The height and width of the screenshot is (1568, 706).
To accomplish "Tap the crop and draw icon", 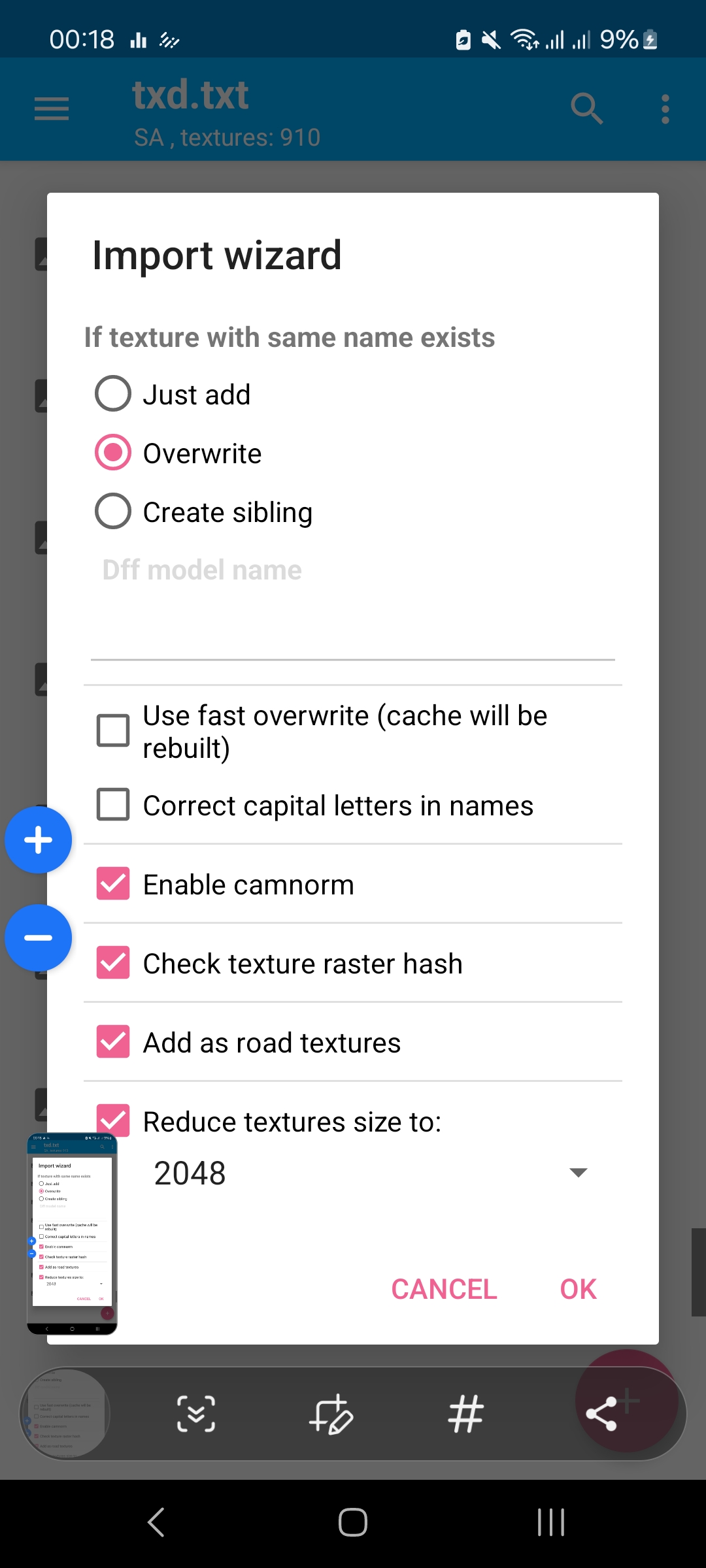I will pyautogui.click(x=331, y=1414).
